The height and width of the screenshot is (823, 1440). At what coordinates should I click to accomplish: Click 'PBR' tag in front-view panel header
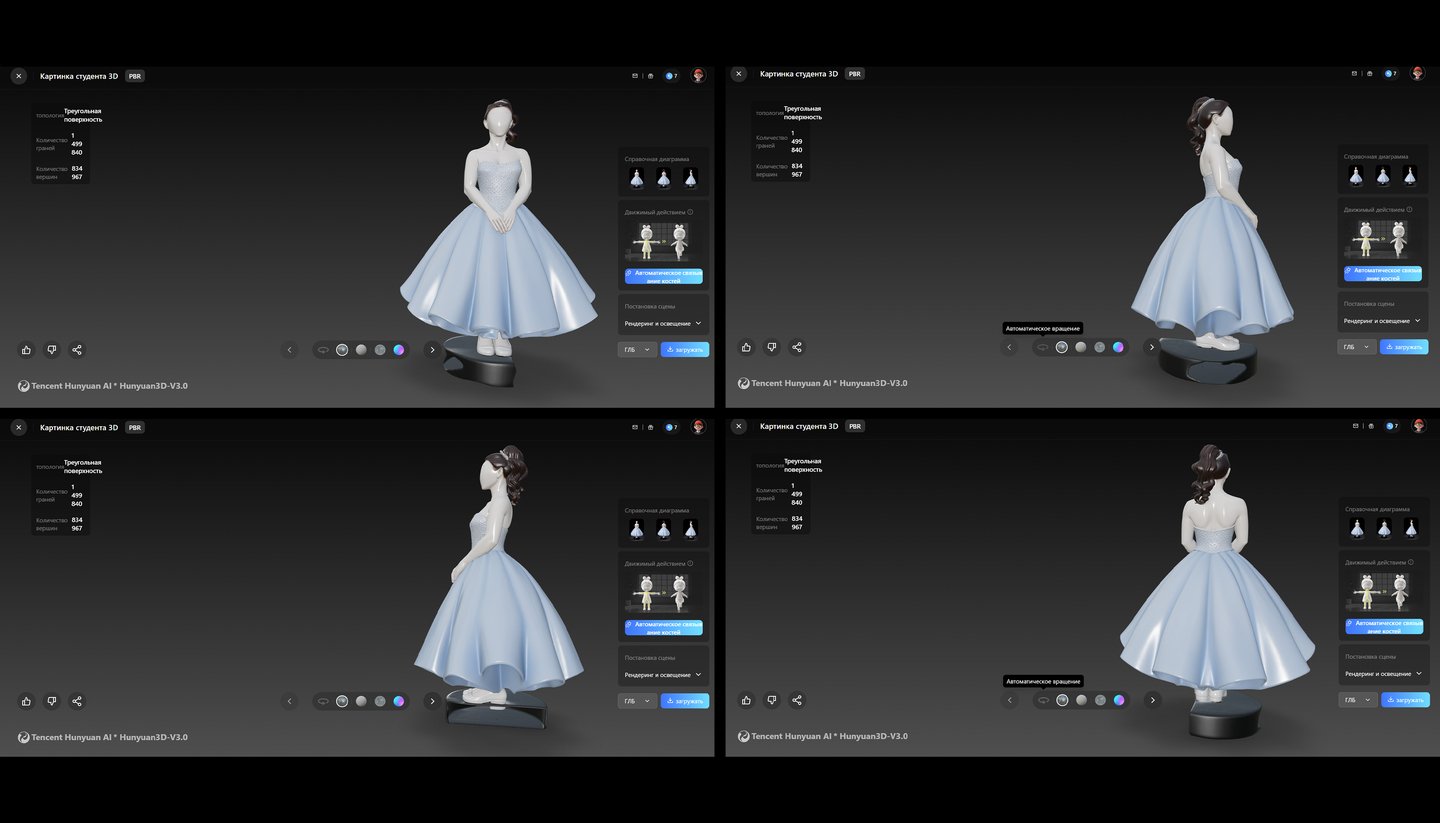coord(135,76)
